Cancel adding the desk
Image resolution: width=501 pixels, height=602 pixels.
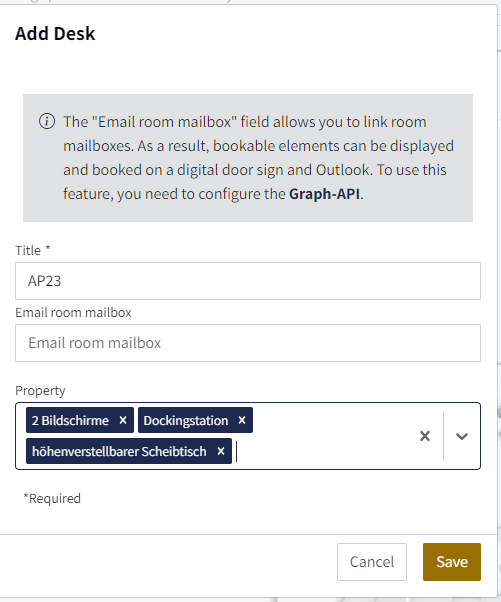click(372, 562)
